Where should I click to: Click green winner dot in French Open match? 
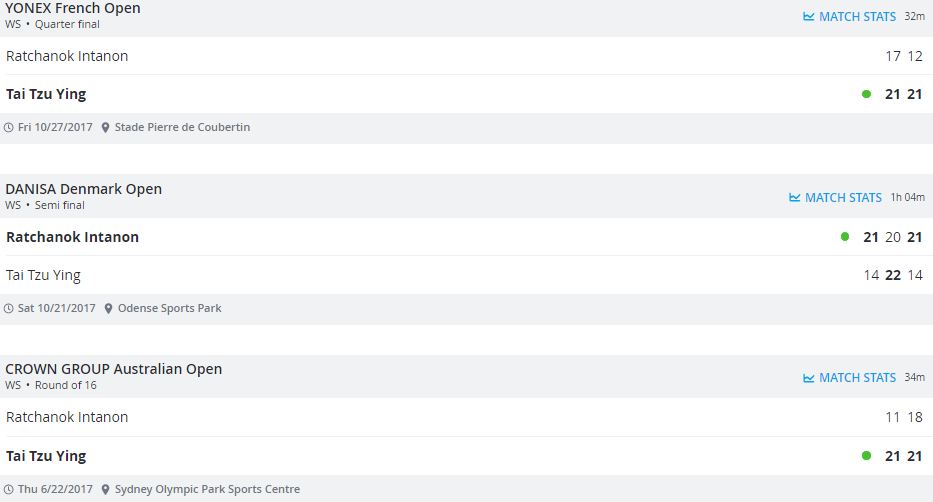(866, 94)
